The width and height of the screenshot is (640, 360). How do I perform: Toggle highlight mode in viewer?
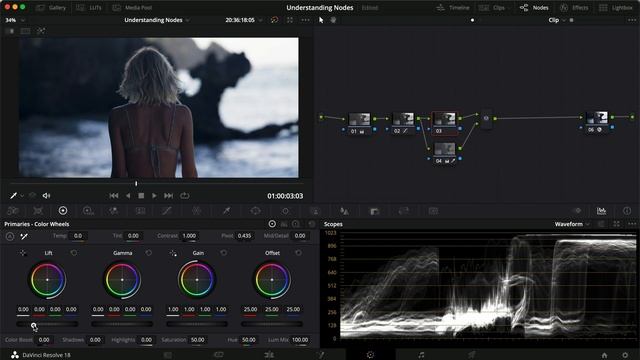coord(41,31)
